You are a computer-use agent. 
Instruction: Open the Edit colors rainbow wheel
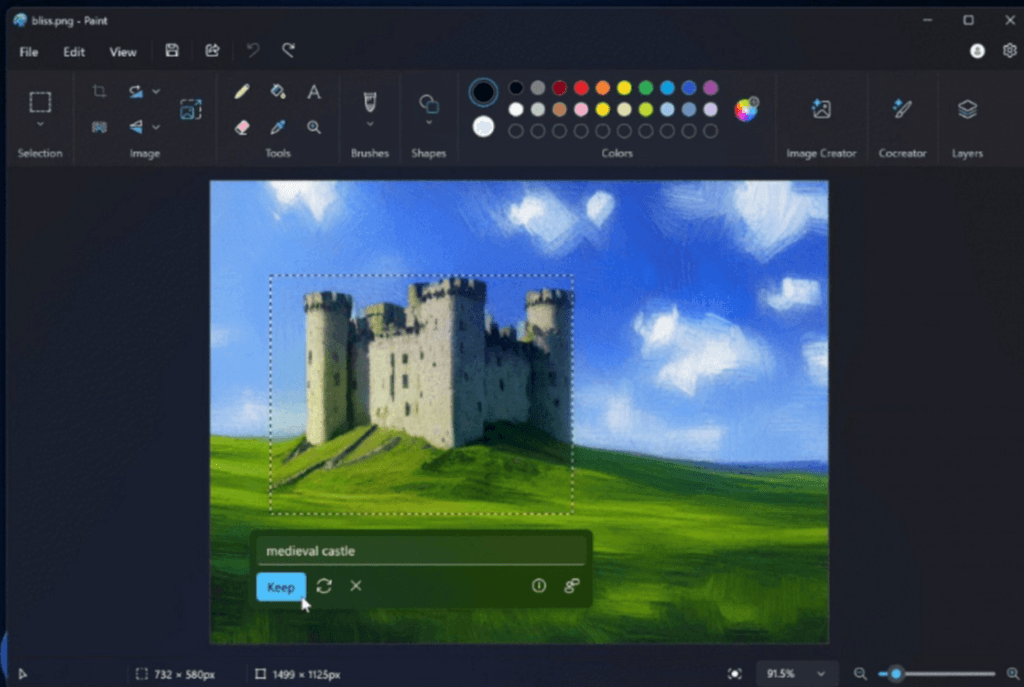tap(746, 109)
